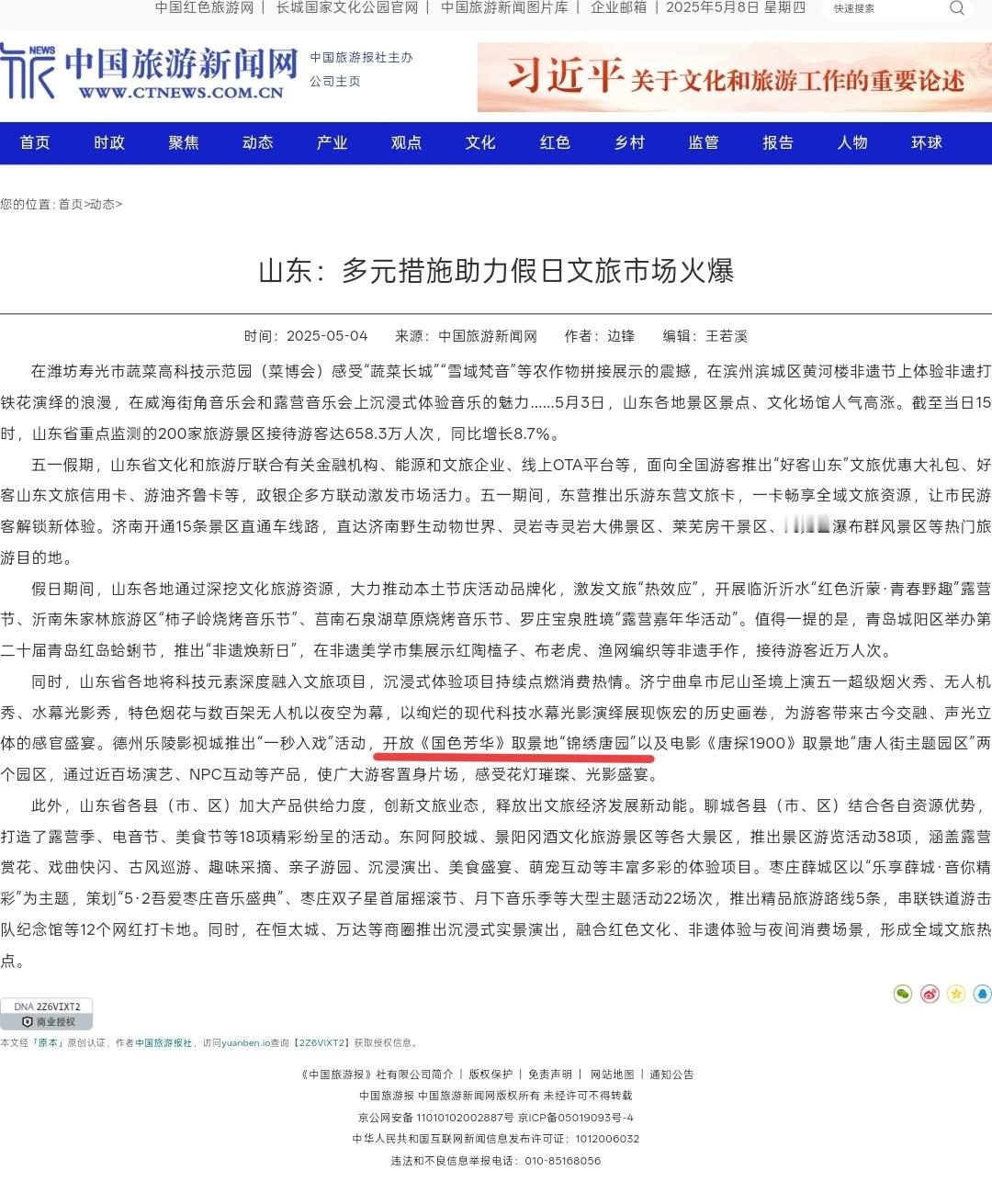This screenshot has width=992, height=1204.
Task: Open 中国旅游新闻图片库 top link
Action: point(504,7)
